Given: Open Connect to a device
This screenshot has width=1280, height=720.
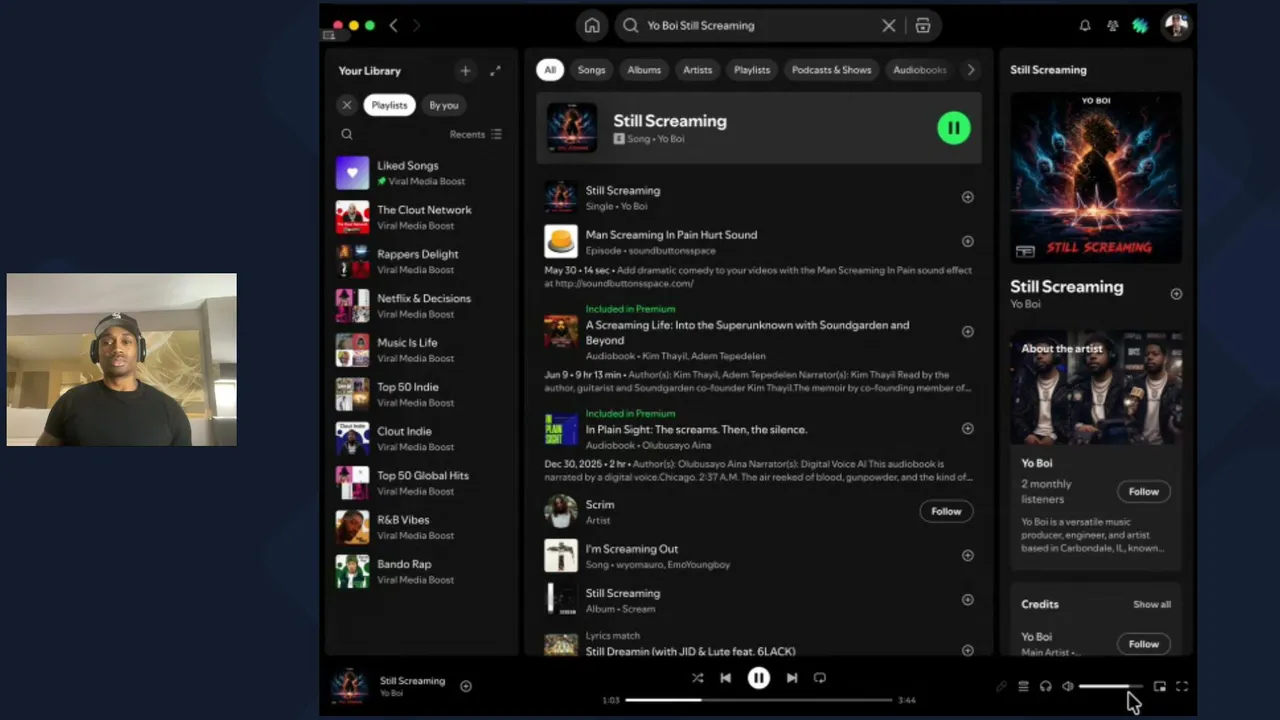Looking at the screenshot, I should [x=1046, y=686].
